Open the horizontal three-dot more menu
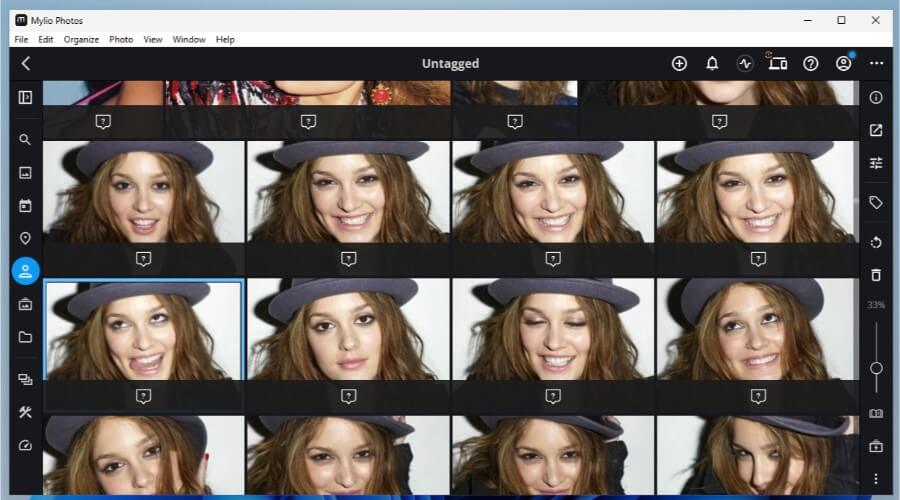This screenshot has height=500, width=900. [x=876, y=64]
